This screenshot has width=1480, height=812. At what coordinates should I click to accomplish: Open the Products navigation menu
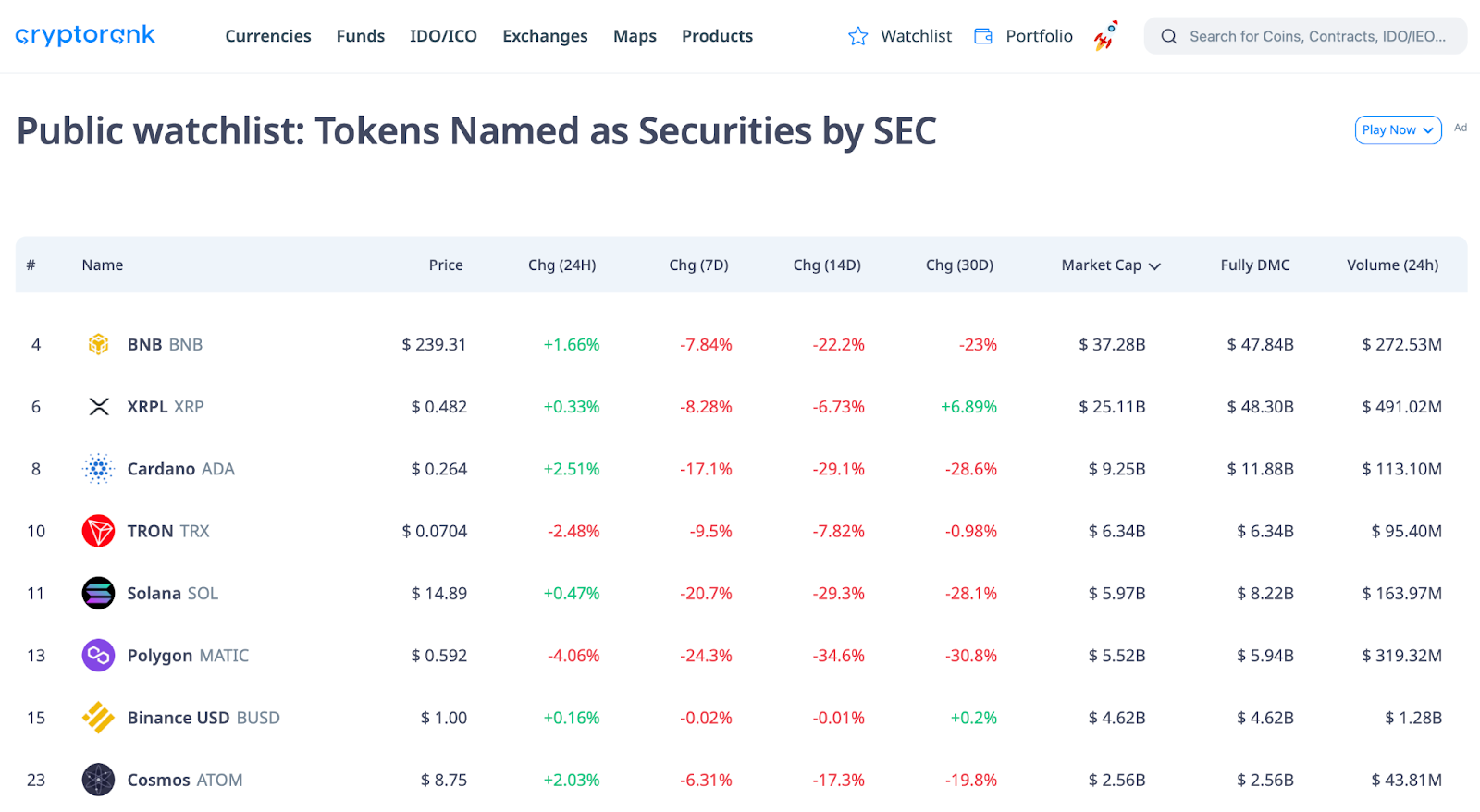pyautogui.click(x=717, y=36)
